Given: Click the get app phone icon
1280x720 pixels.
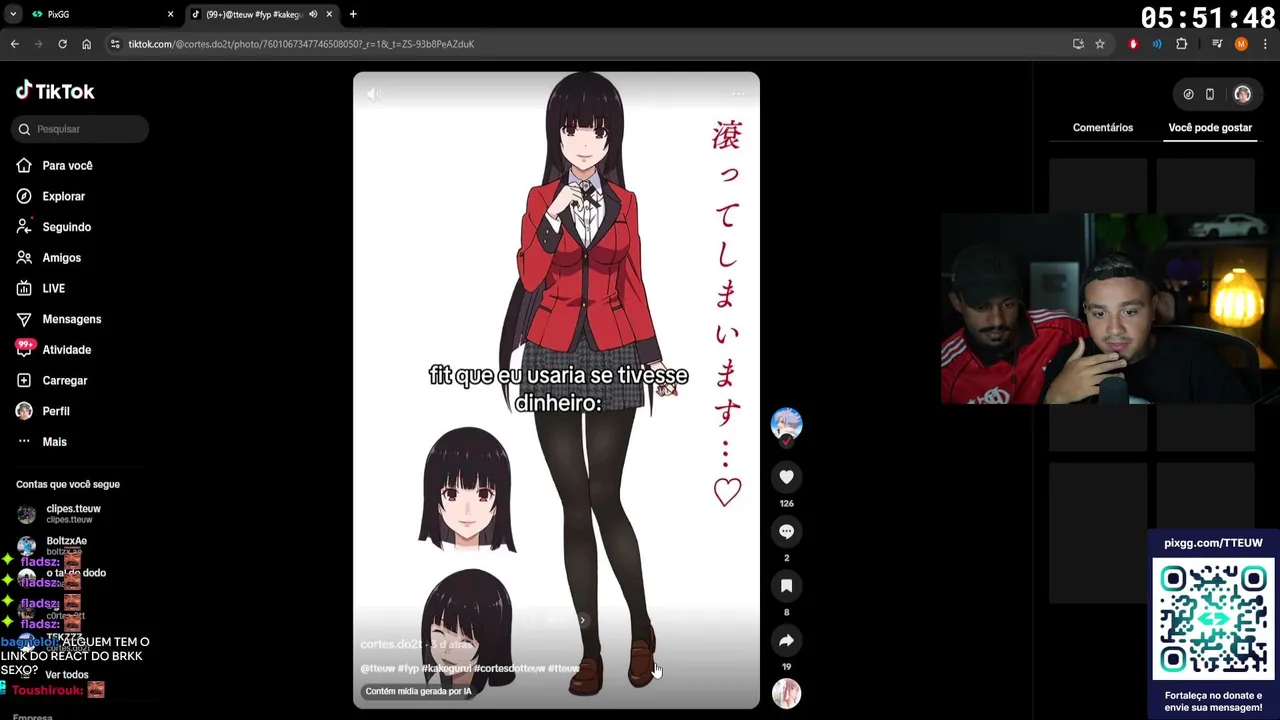Looking at the screenshot, I should coord(1210,94).
